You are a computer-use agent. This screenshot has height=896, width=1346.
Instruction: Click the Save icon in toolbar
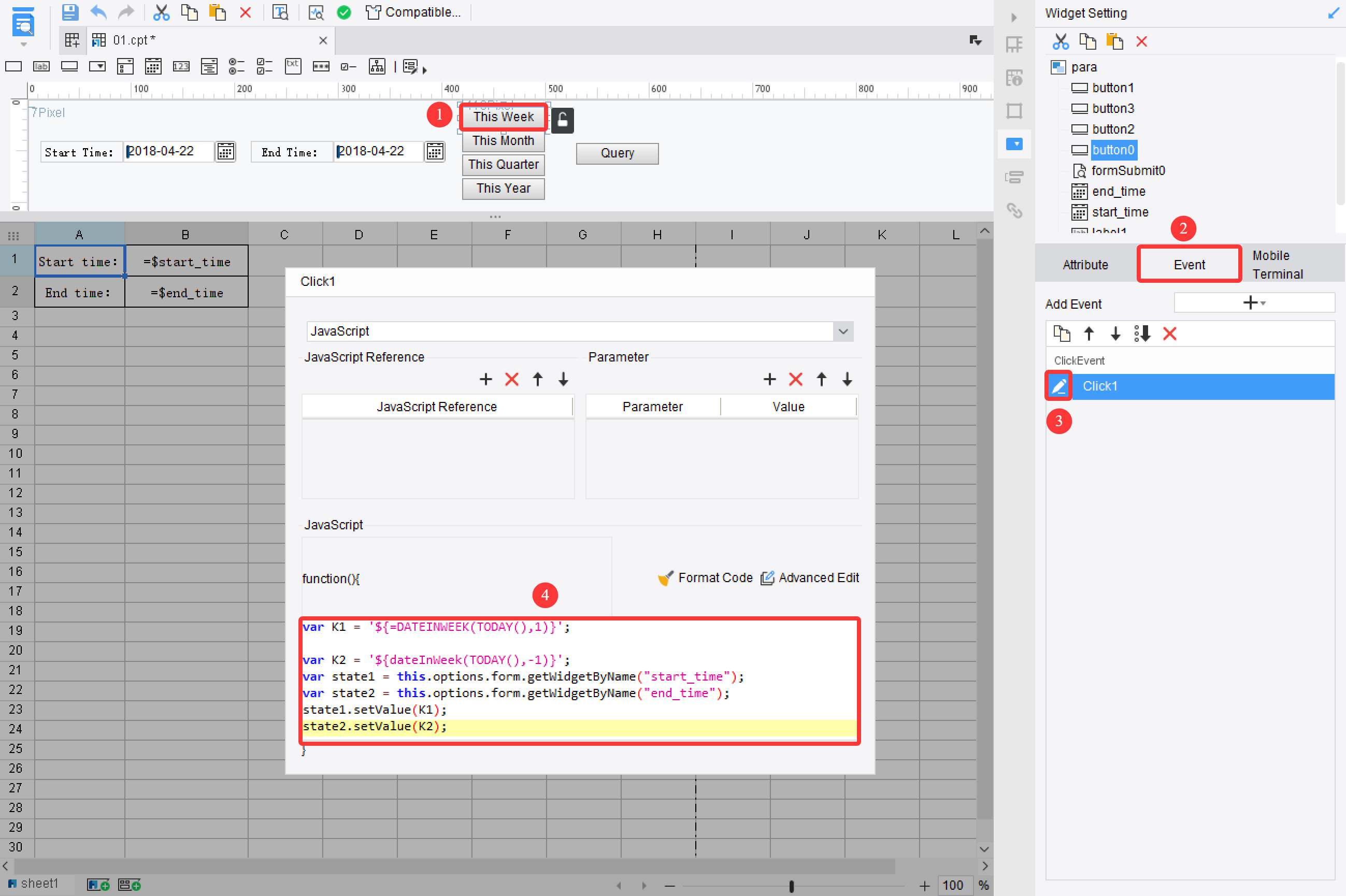[70, 12]
